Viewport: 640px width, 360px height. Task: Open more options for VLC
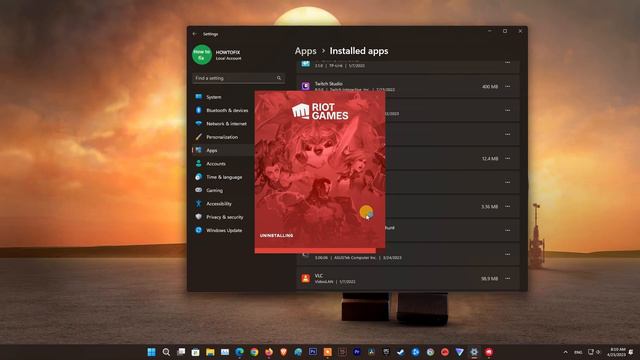click(x=507, y=278)
